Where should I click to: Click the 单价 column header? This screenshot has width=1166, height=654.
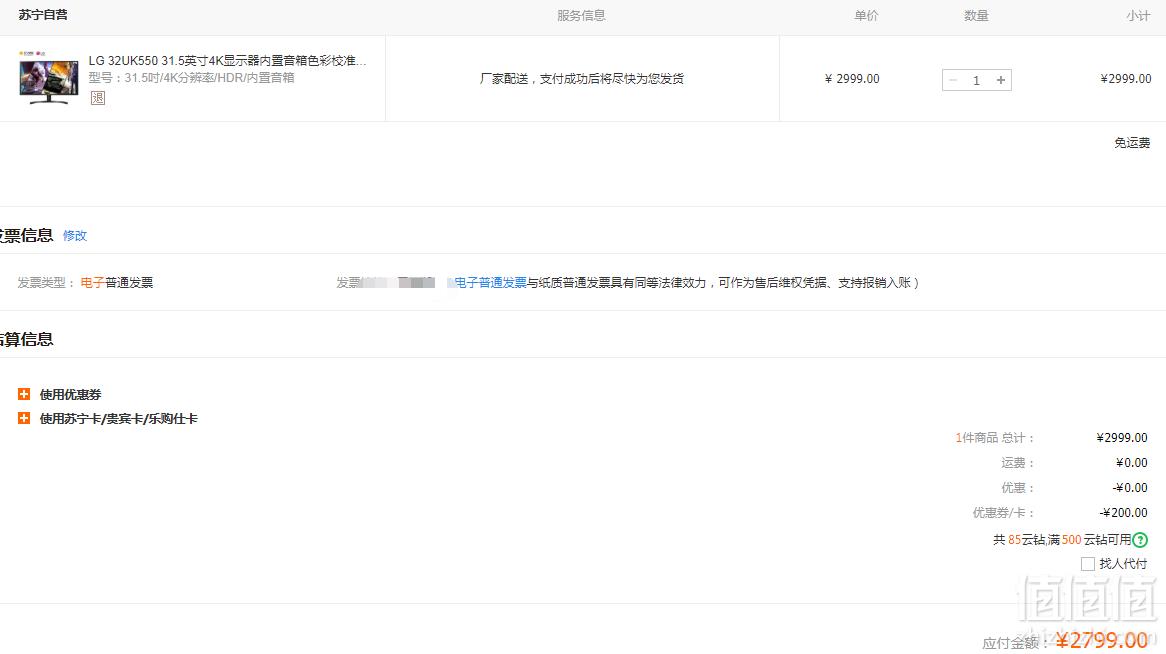(x=866, y=16)
